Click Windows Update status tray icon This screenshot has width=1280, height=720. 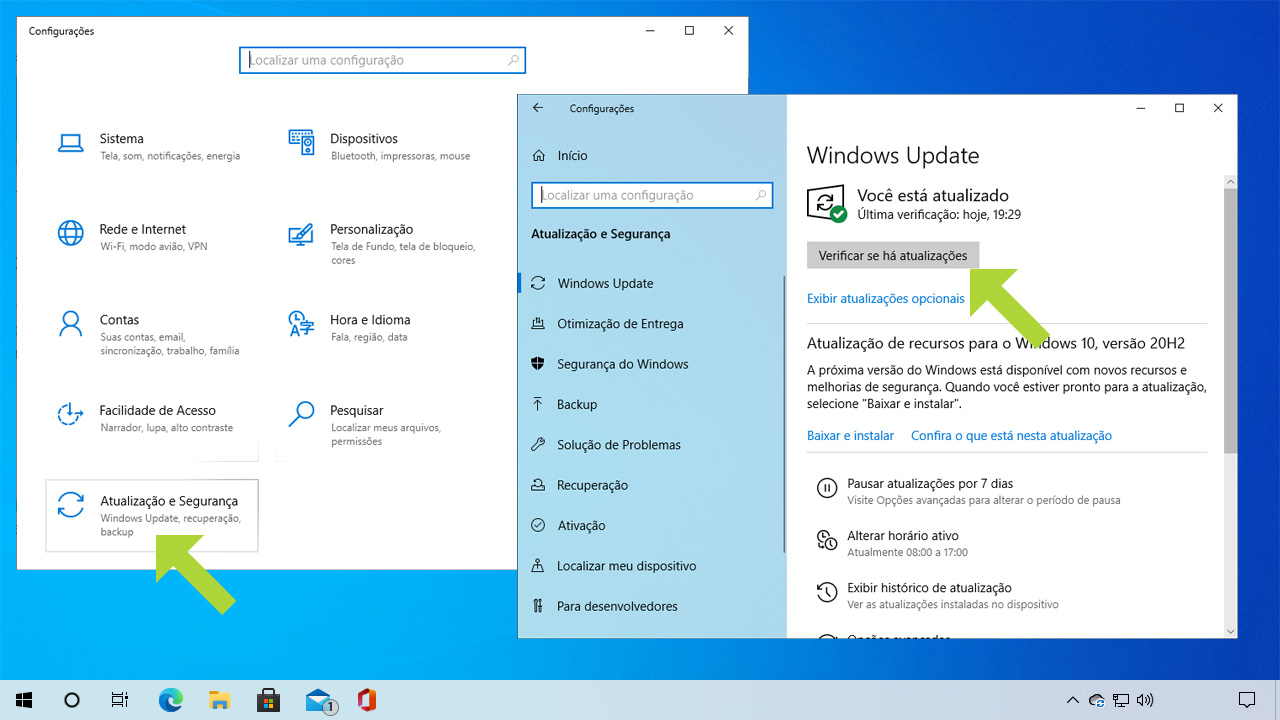click(x=1097, y=700)
